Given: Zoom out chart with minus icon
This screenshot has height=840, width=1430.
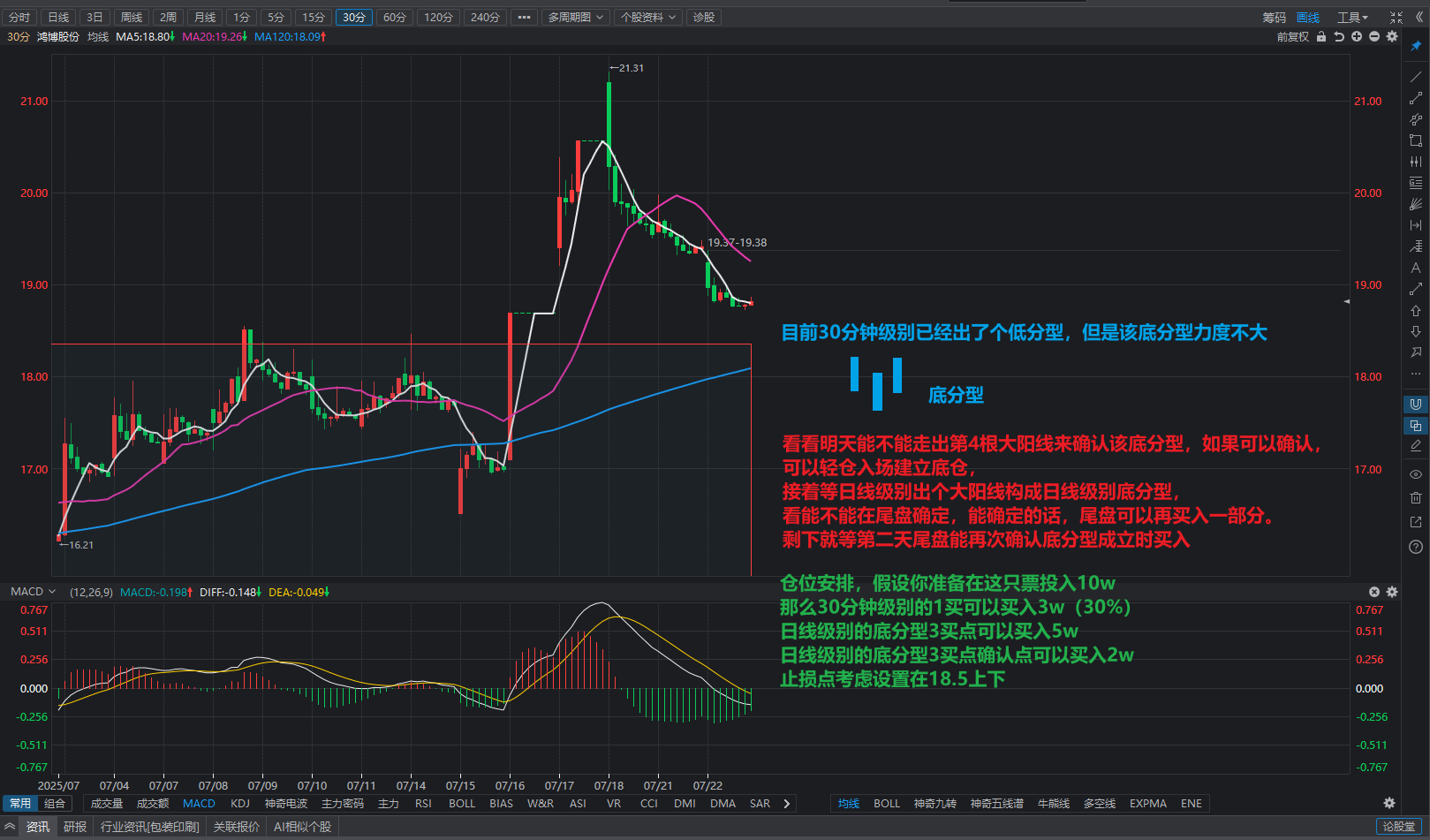Looking at the screenshot, I should 1374,37.
